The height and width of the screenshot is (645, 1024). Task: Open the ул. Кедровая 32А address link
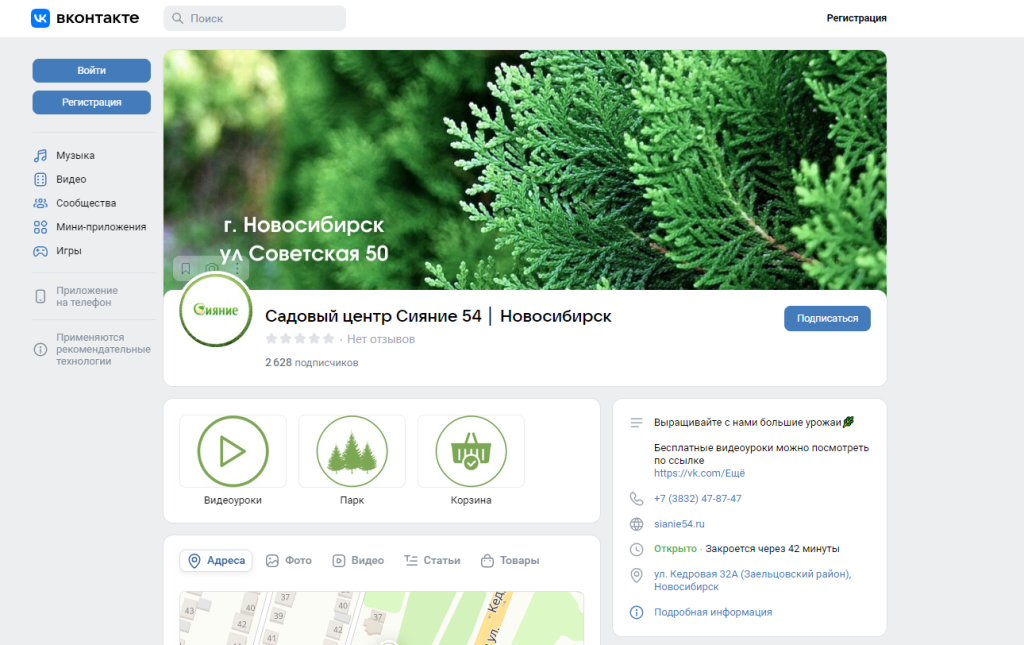click(752, 580)
